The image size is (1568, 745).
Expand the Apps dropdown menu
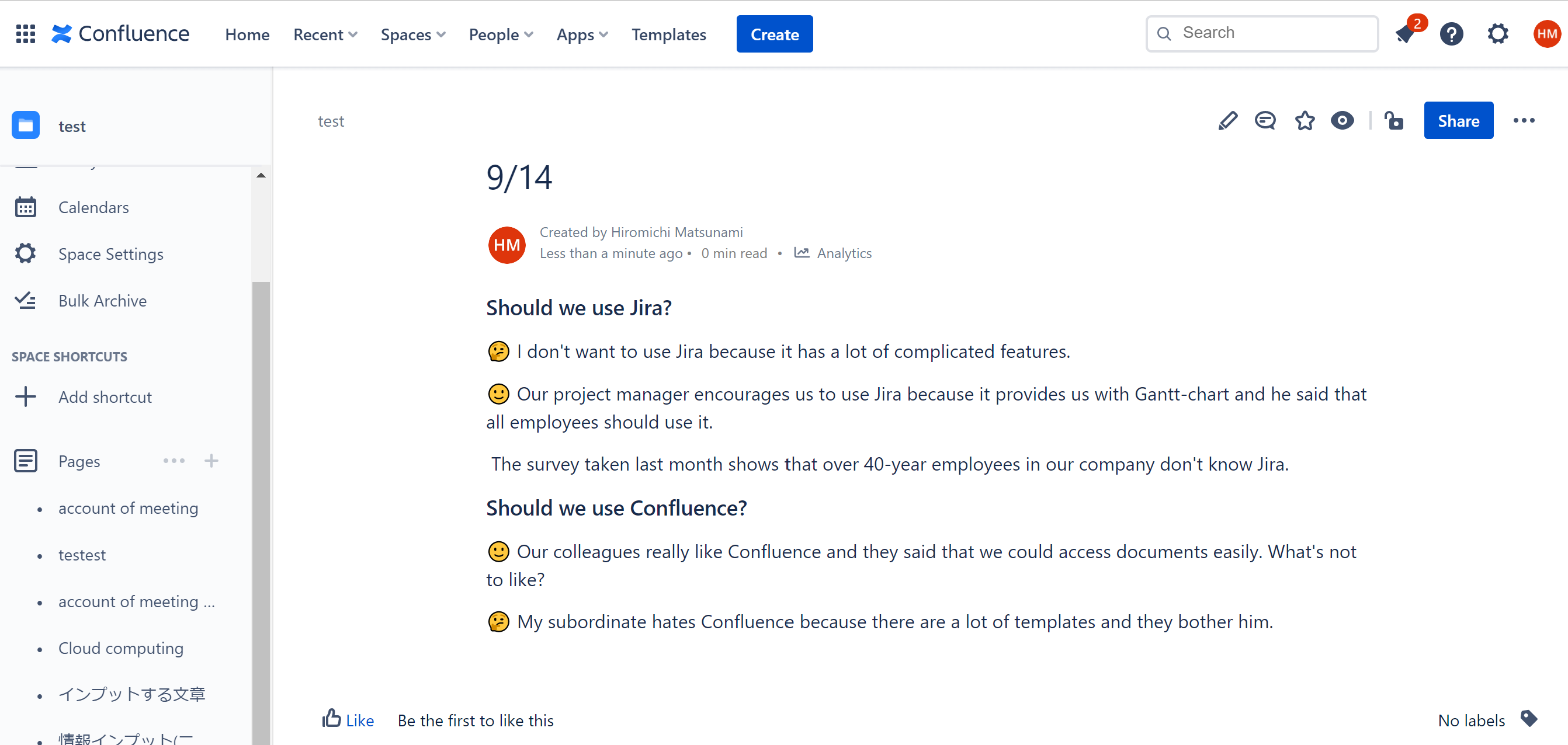click(x=582, y=34)
